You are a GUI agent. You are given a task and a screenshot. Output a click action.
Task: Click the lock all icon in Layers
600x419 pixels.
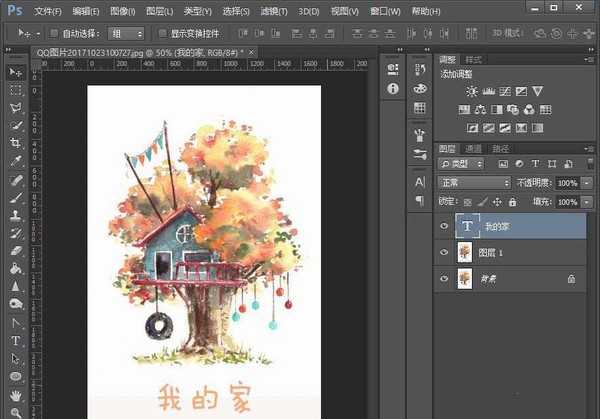pos(511,202)
